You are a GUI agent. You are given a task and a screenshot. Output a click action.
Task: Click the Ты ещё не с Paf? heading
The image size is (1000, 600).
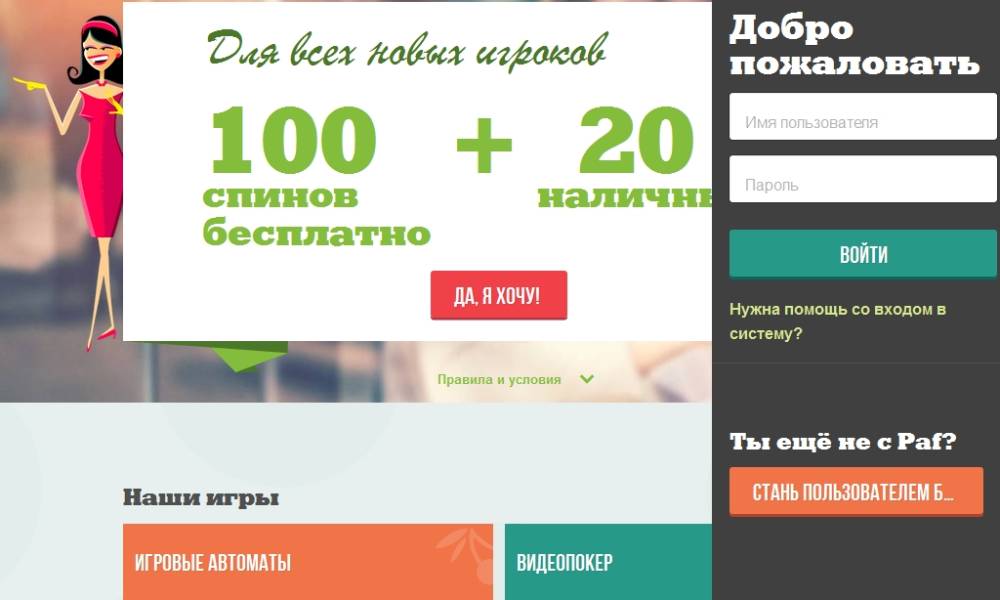tap(842, 441)
